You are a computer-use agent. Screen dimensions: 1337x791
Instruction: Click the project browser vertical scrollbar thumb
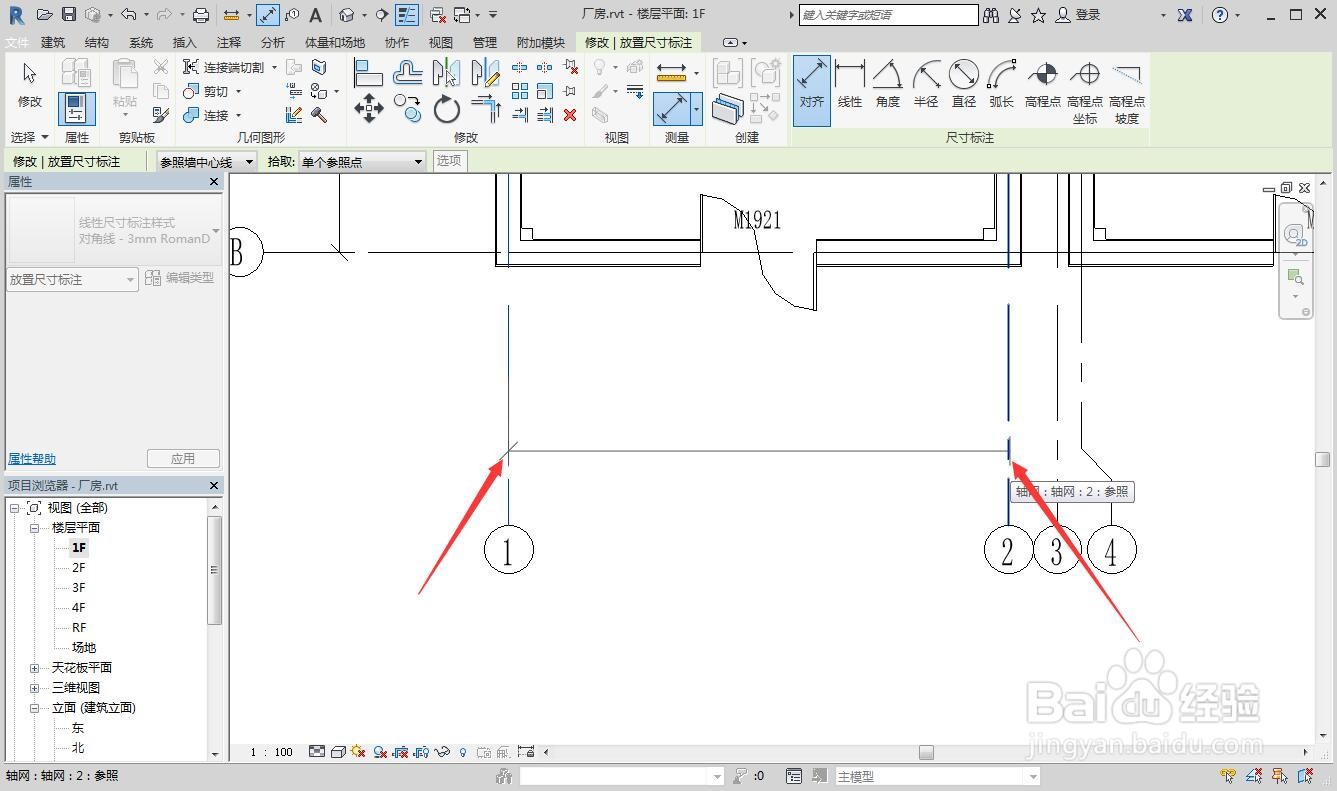pyautogui.click(x=214, y=571)
